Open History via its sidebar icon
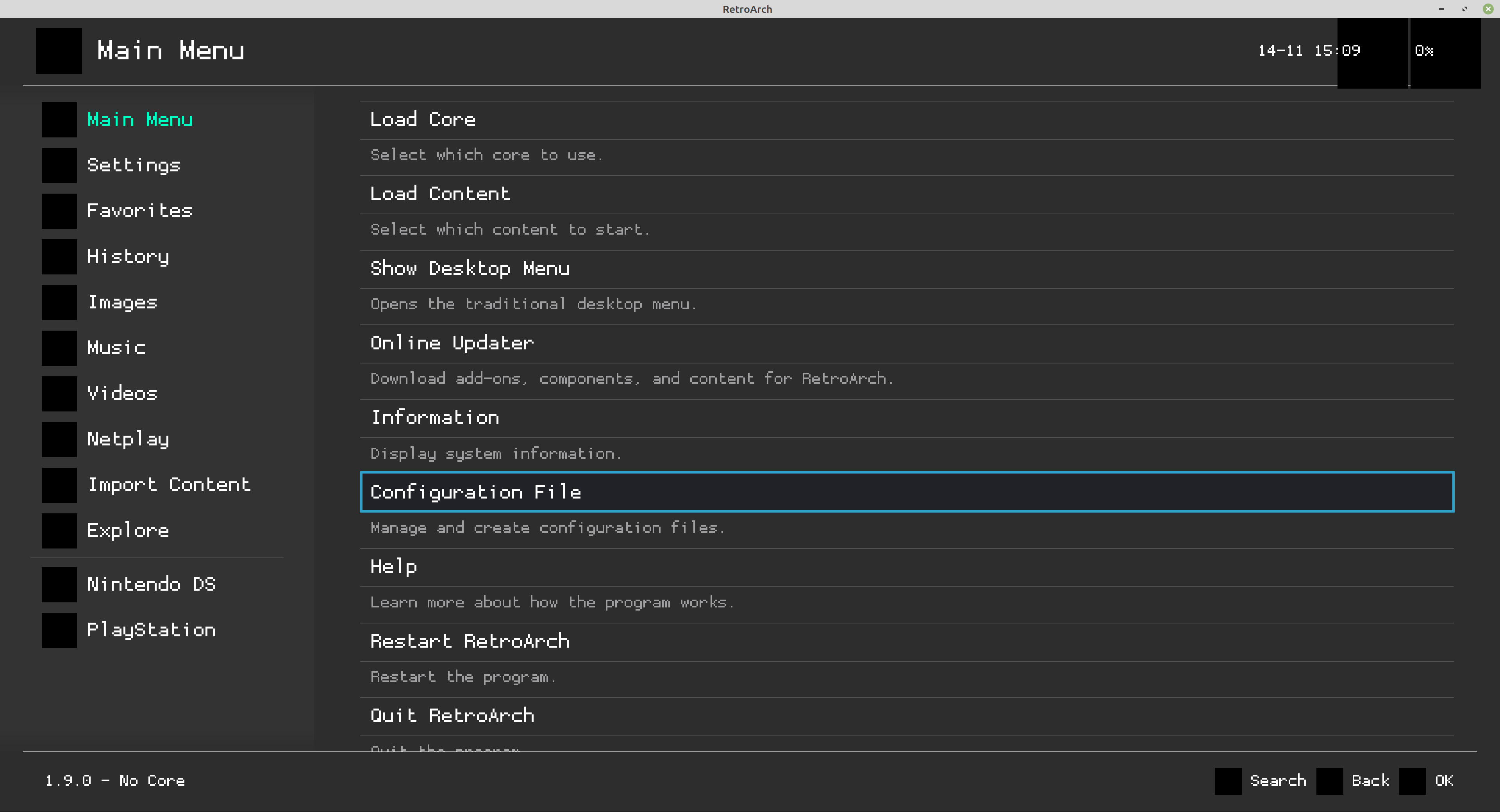The width and height of the screenshot is (1500, 812). pyautogui.click(x=58, y=256)
